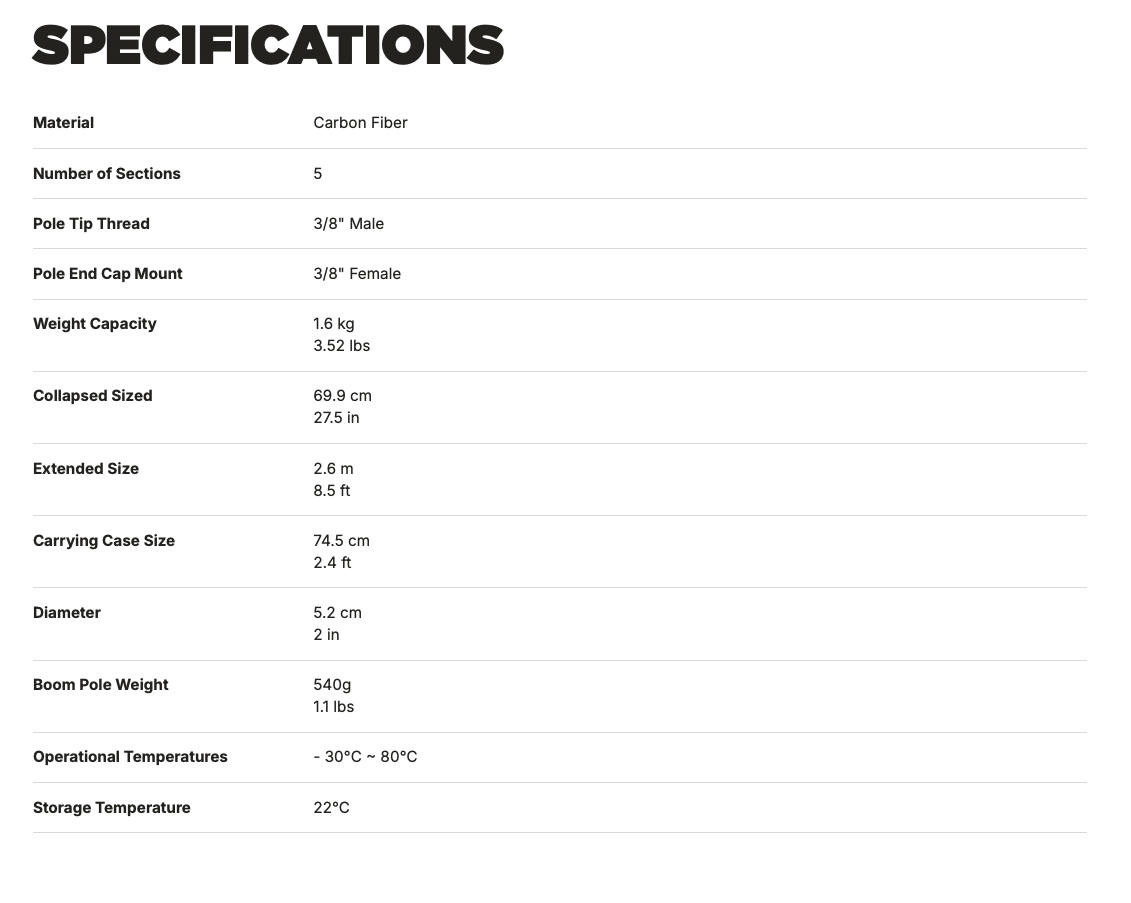Click the Extended Size label
This screenshot has width=1131, height=903.
(86, 469)
